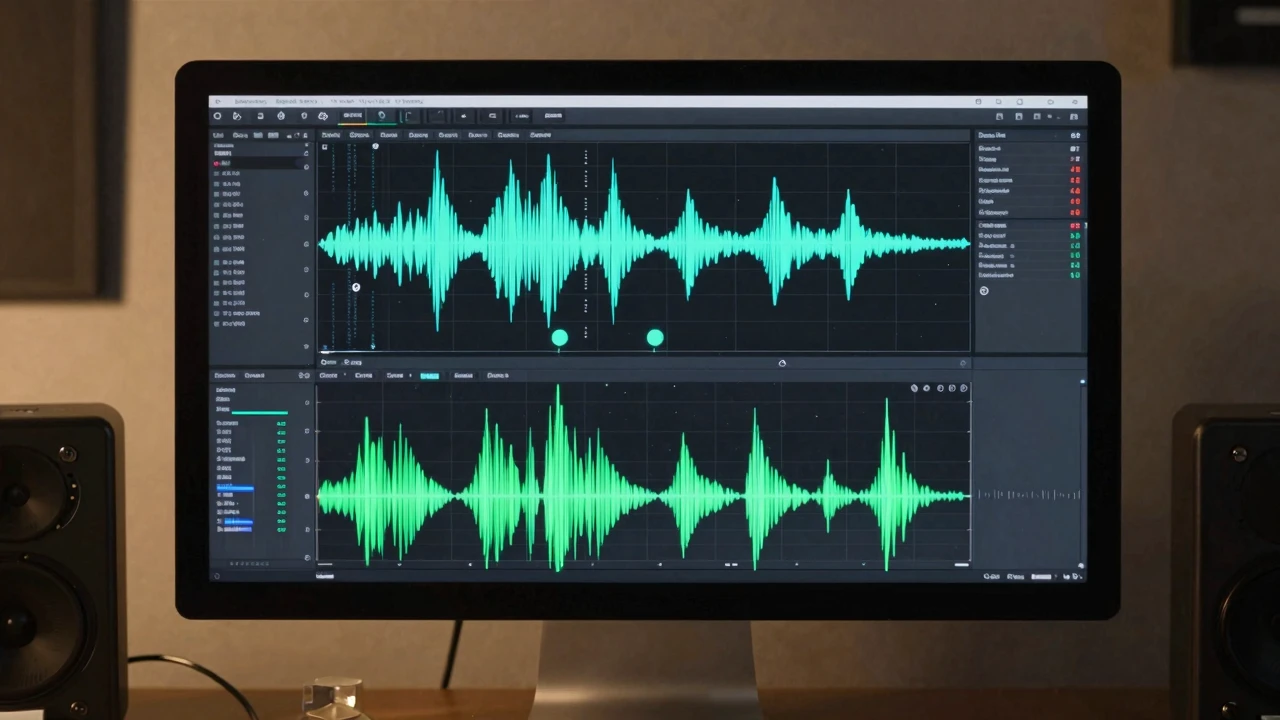The height and width of the screenshot is (720, 1280).
Task: Toggle the red record dot in the track list
Action: pos(216,162)
